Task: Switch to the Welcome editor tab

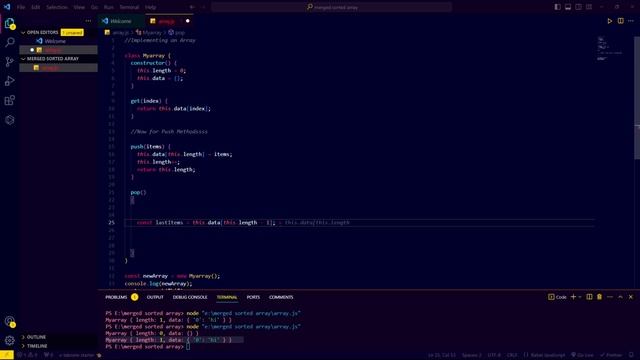Action: point(121,21)
